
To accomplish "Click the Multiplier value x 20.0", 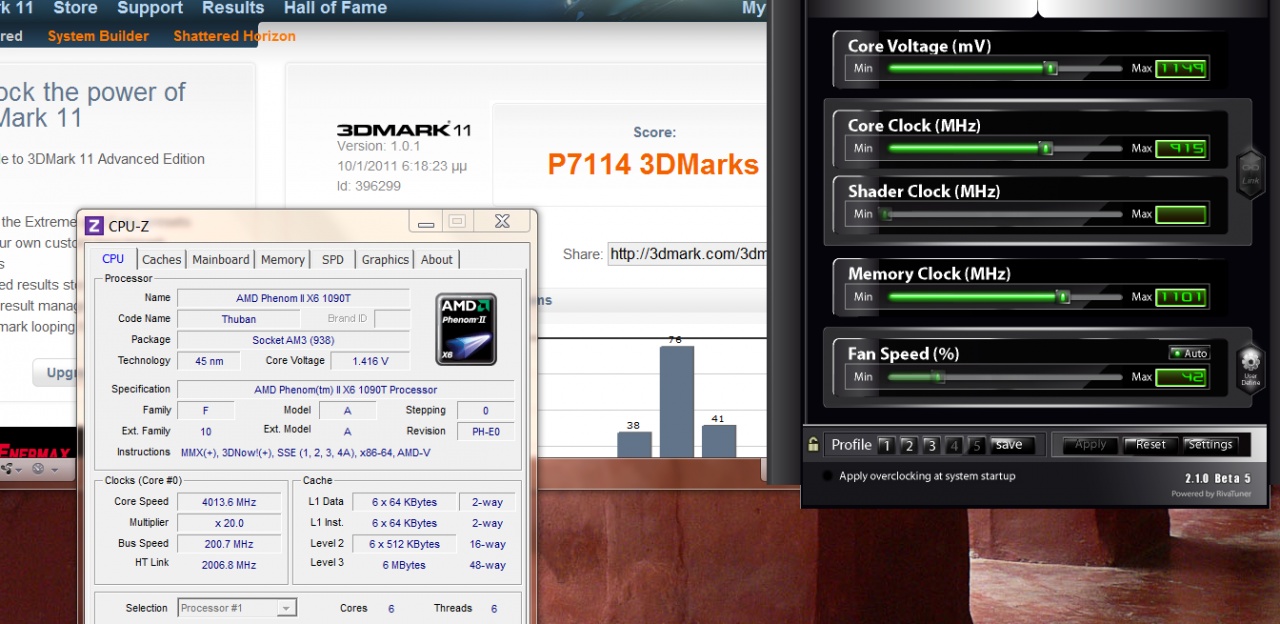I will click(227, 523).
